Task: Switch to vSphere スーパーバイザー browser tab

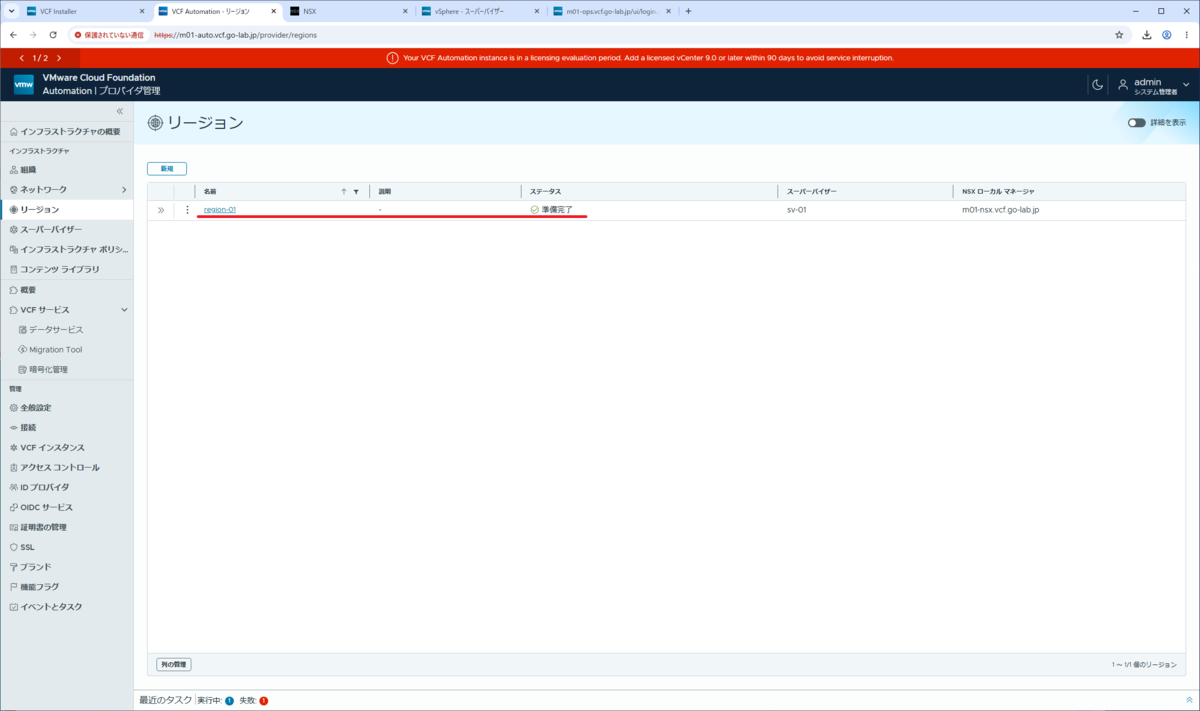Action: 480,11
